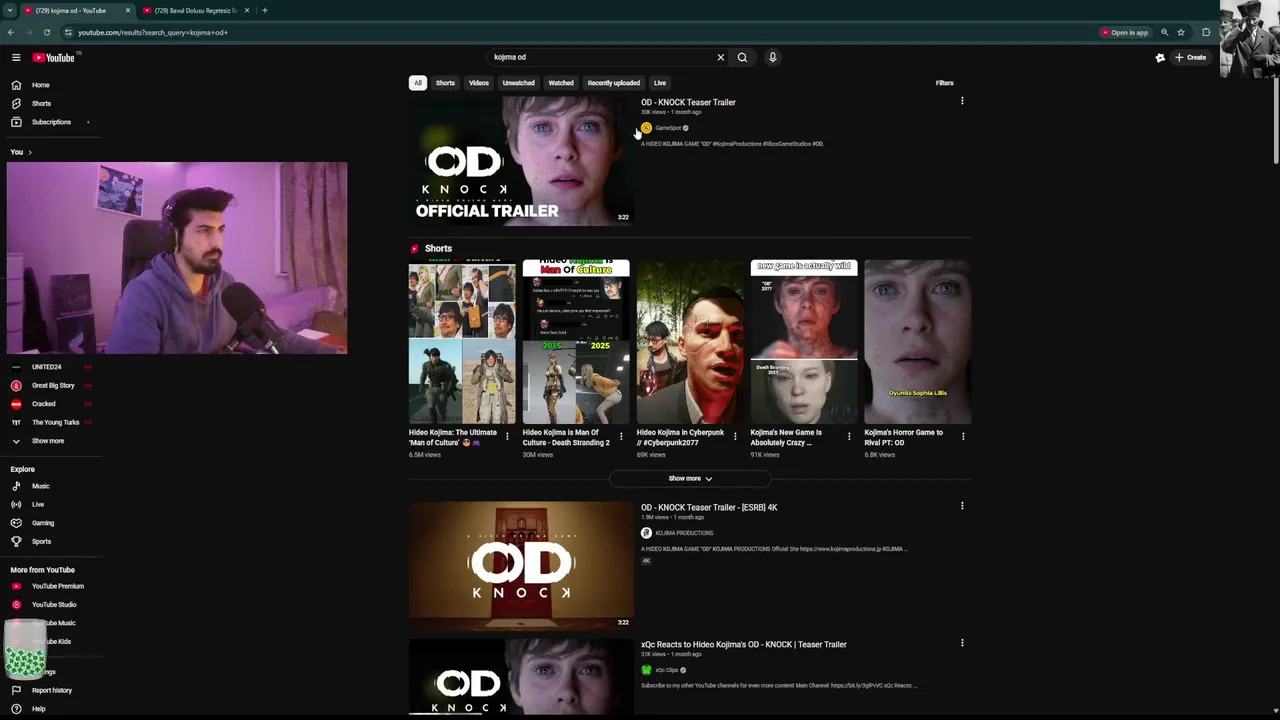The height and width of the screenshot is (720, 1280).
Task: Open options for OD - KNOCK Teaser Trailer by GameSpot
Action: coord(962,101)
